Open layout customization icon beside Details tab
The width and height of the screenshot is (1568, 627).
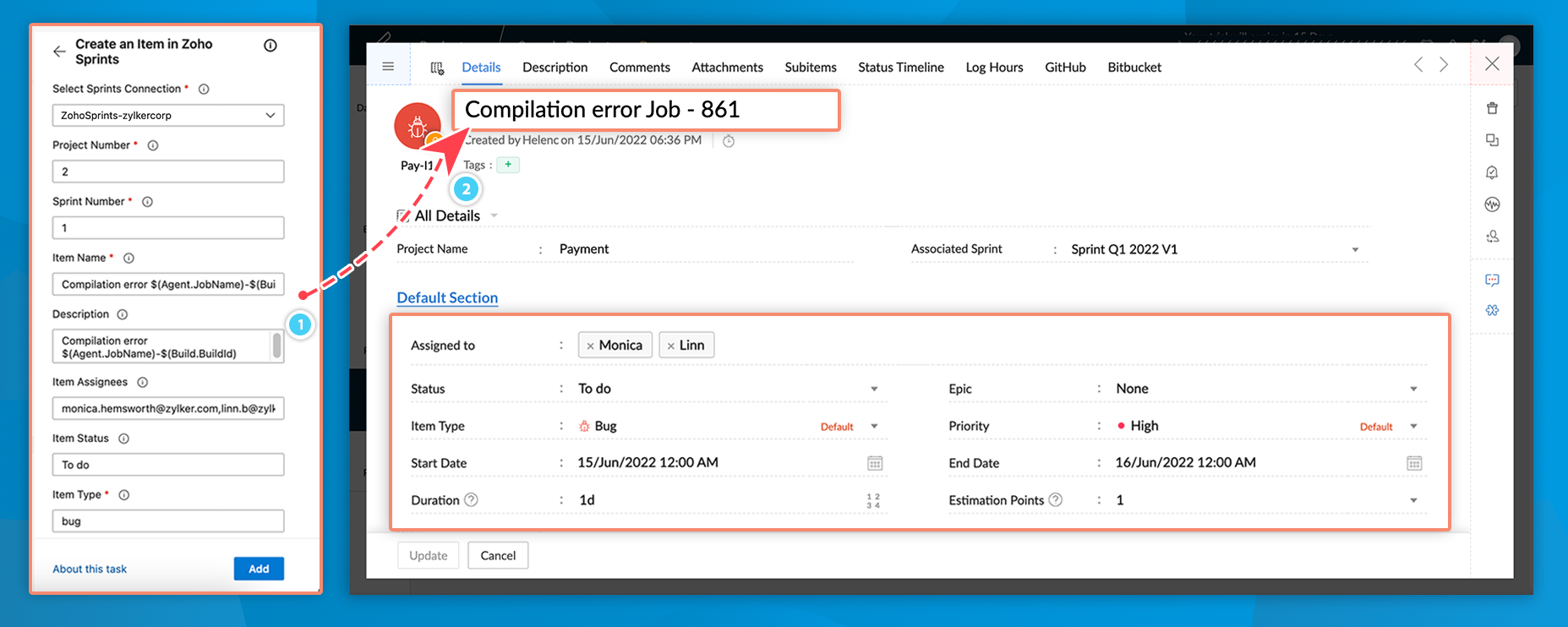point(437,68)
